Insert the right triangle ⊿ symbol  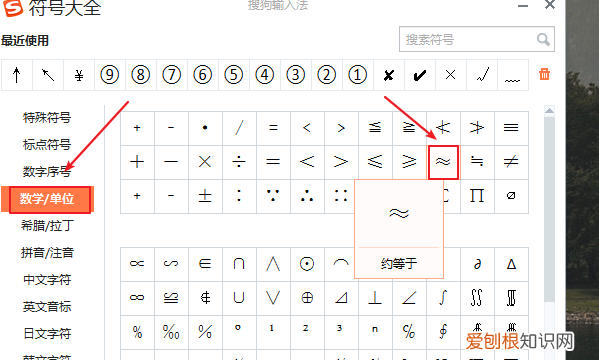click(341, 298)
